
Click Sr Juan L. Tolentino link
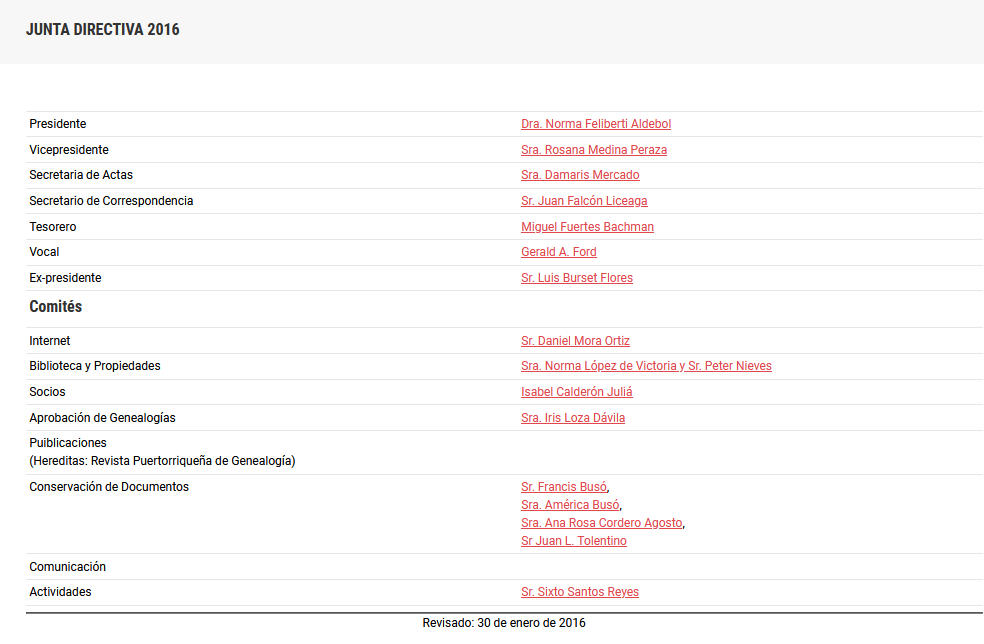pos(573,541)
